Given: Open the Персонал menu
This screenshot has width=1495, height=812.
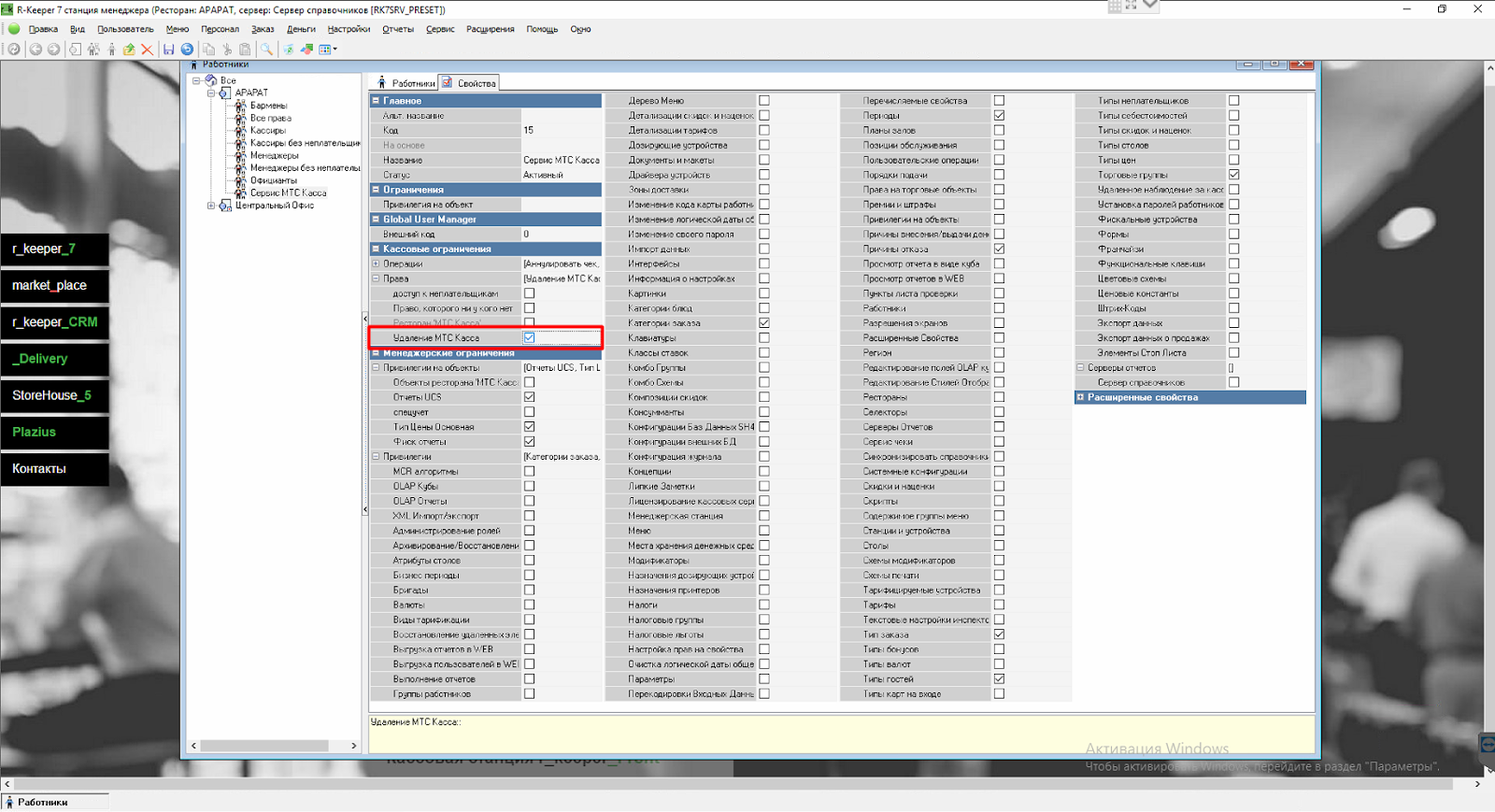Looking at the screenshot, I should (x=220, y=29).
